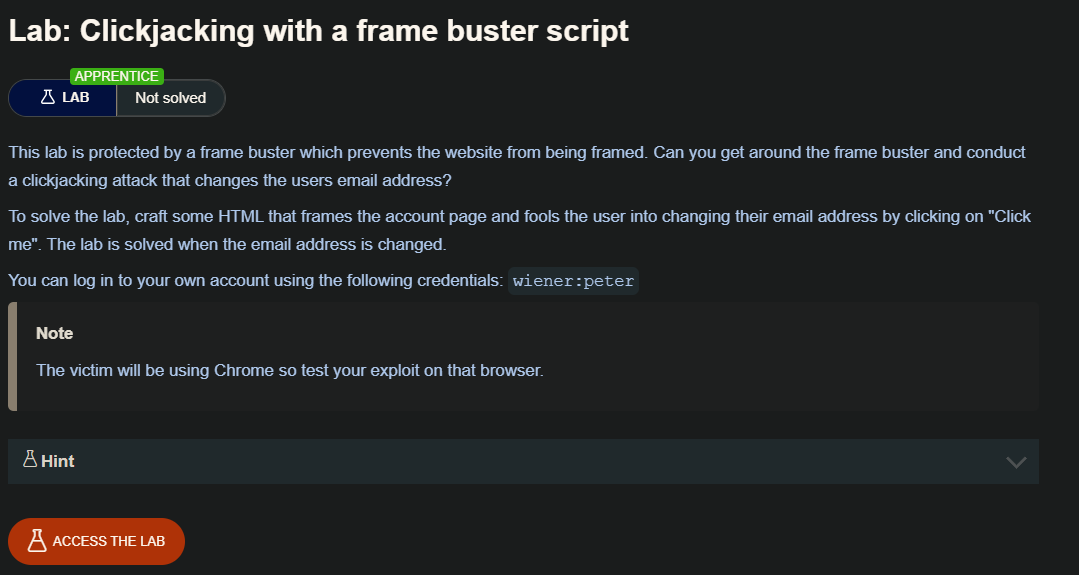
Task: Click the flask icon beside Hint
Action: [x=29, y=460]
